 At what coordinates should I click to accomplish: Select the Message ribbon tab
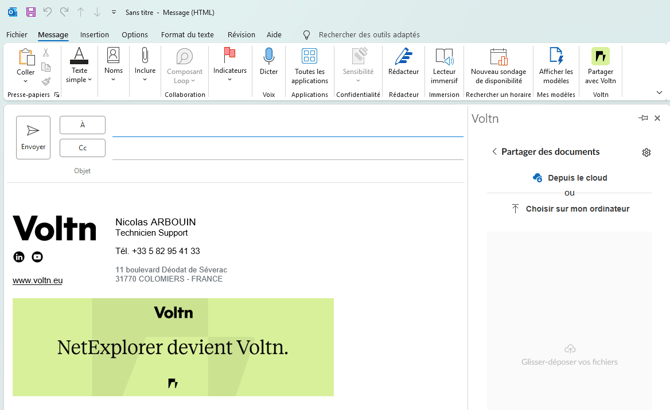tap(53, 35)
